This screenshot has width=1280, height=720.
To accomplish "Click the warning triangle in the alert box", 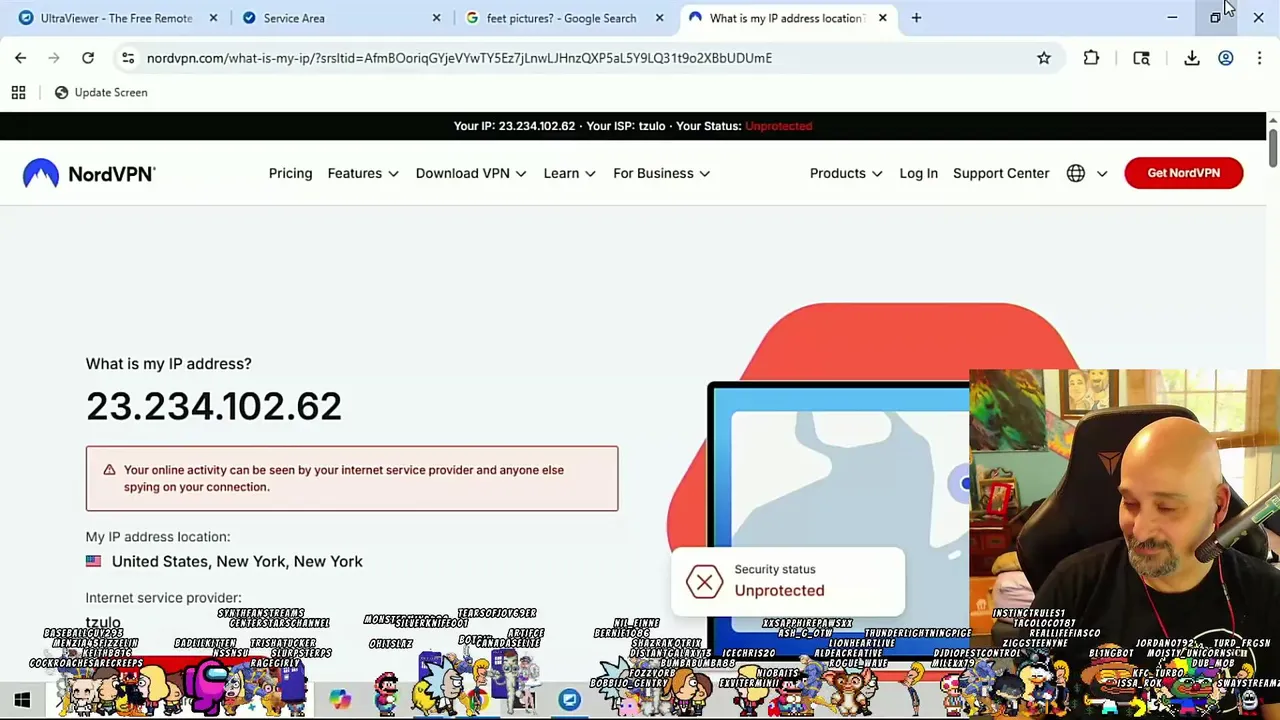I will coord(109,470).
